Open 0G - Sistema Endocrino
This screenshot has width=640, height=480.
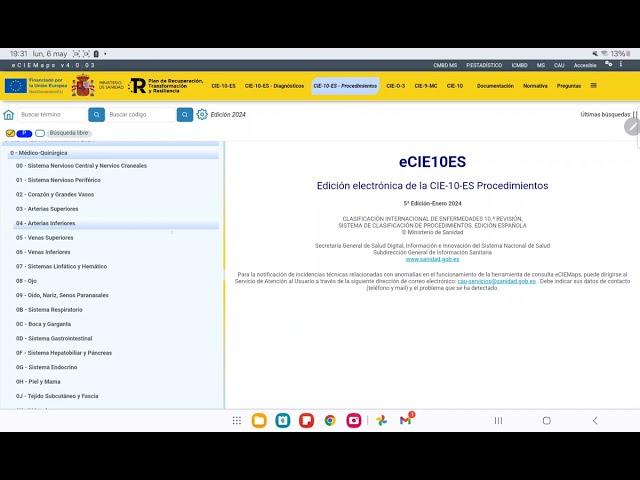pyautogui.click(x=46, y=367)
